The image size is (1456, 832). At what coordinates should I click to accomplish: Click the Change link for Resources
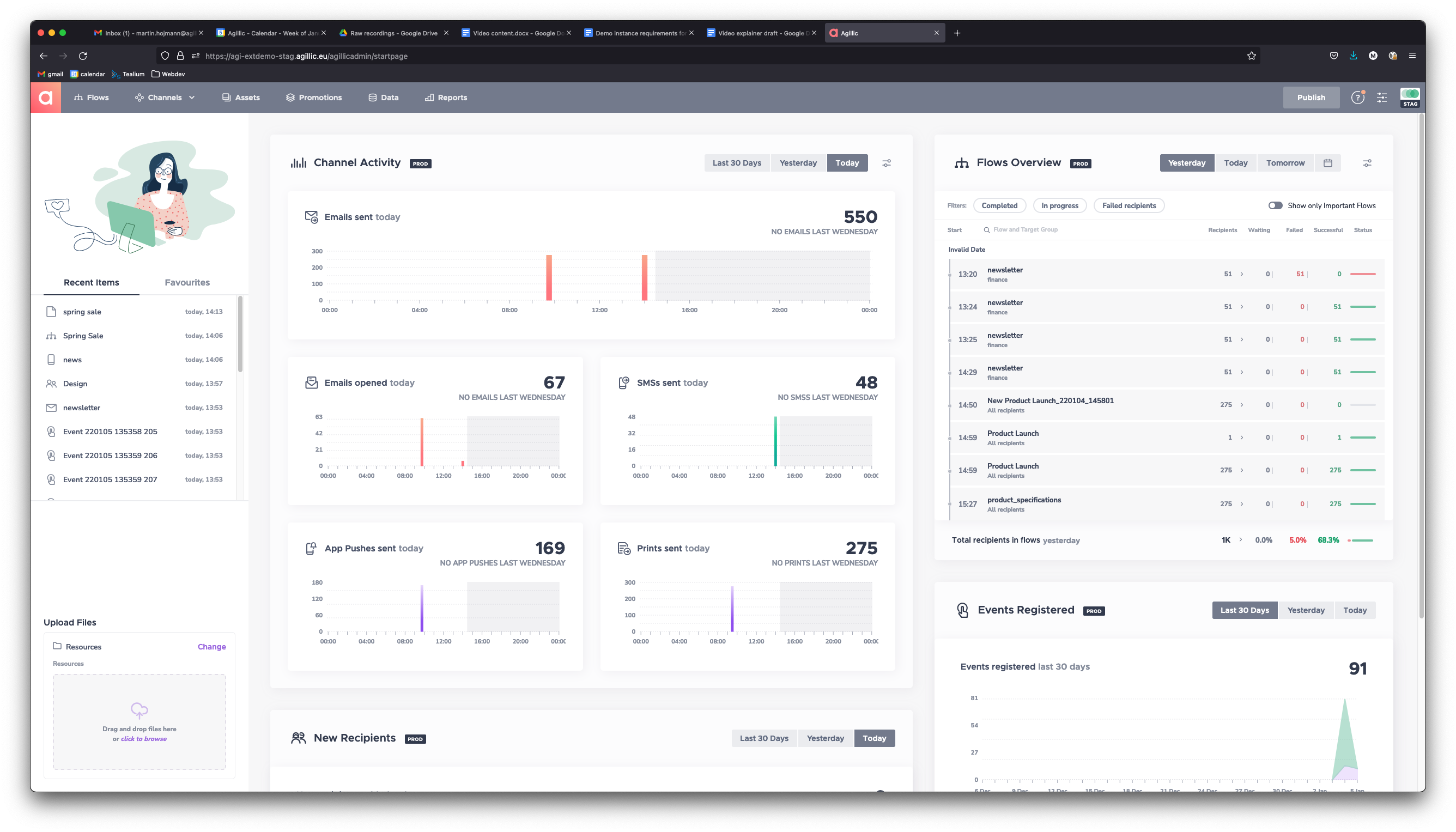click(x=211, y=647)
